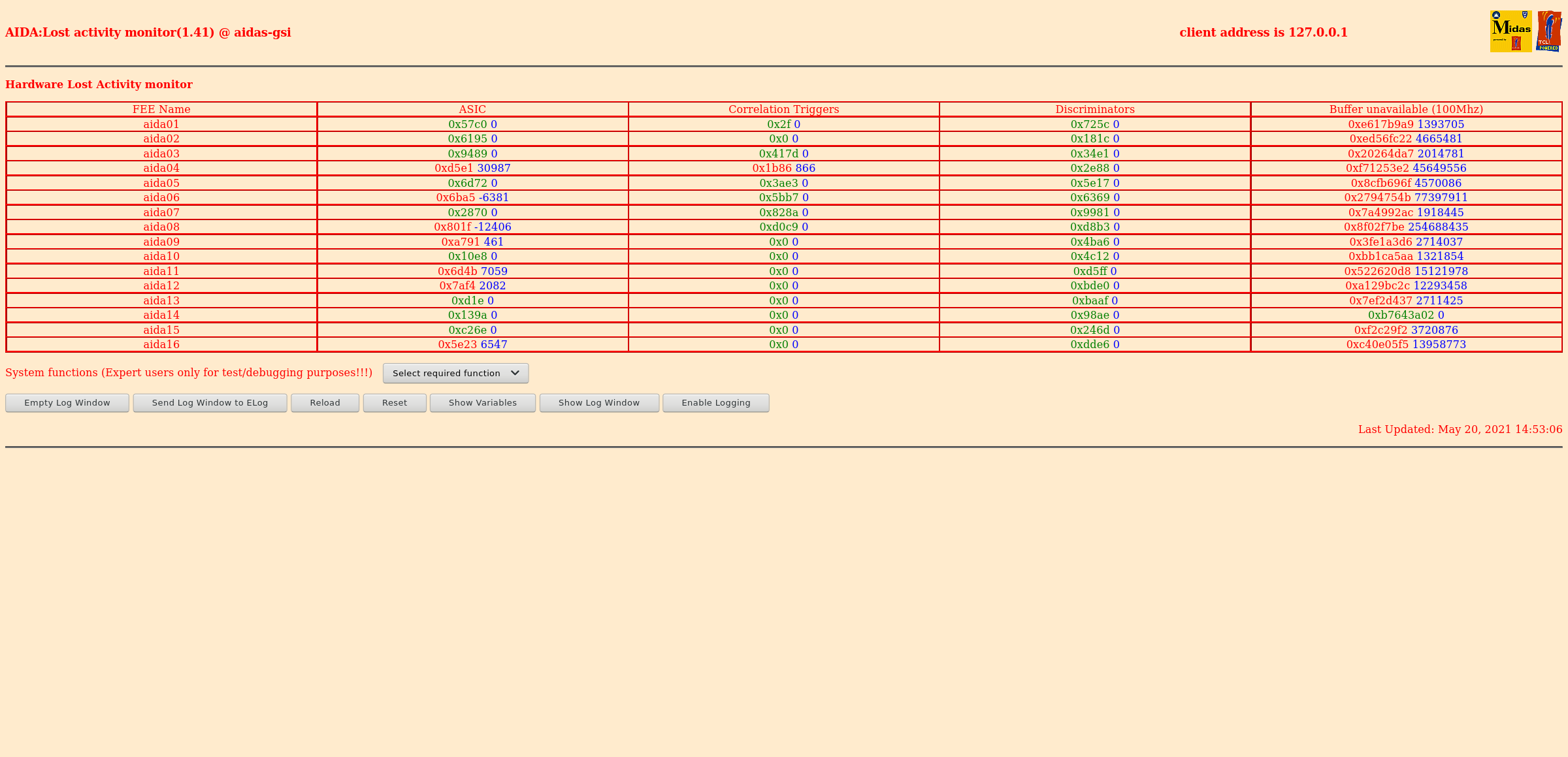The height and width of the screenshot is (757, 1568).
Task: Click the Correlation Triggers column header
Action: tap(783, 109)
